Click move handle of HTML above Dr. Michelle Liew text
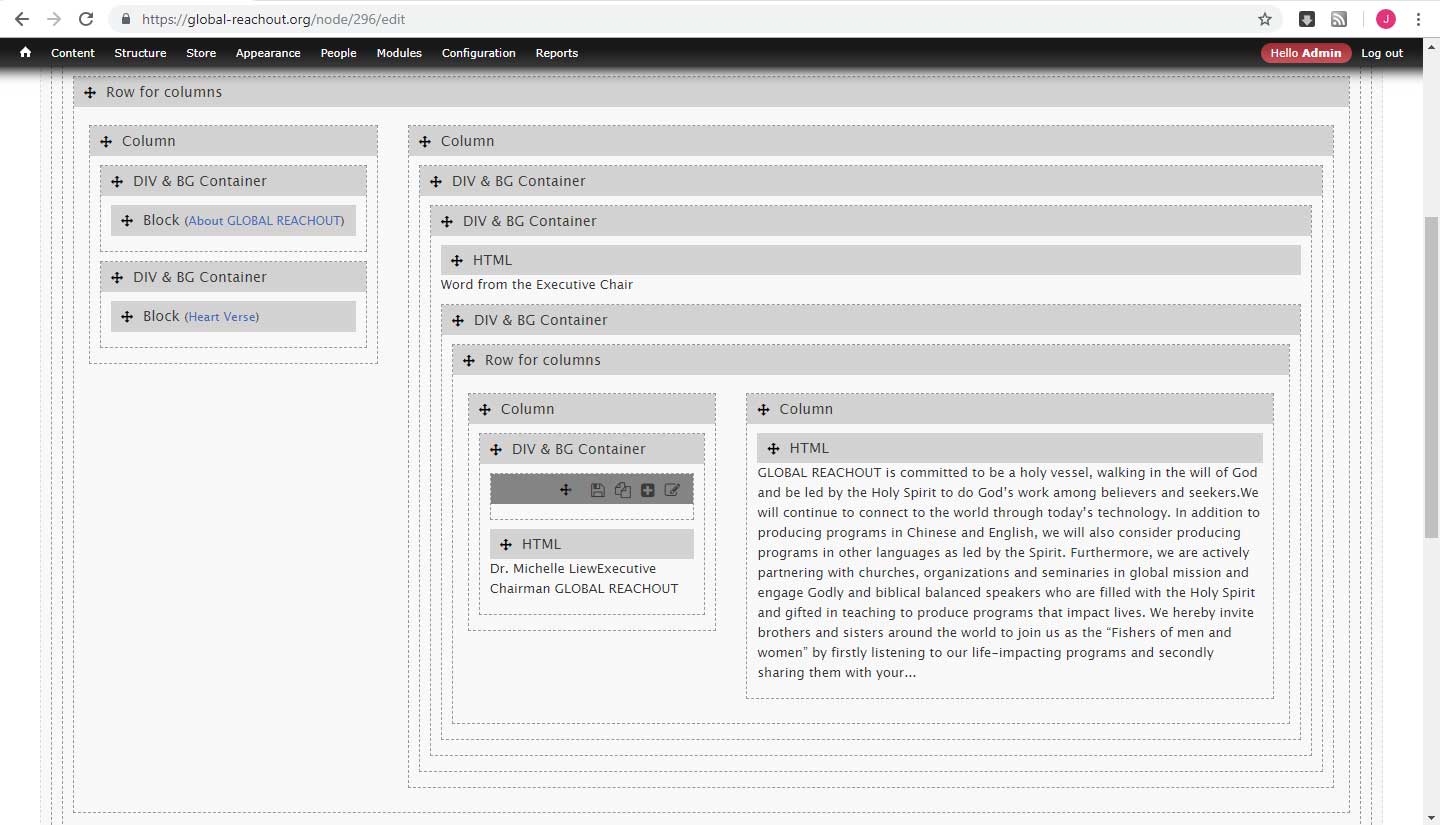The image size is (1440, 825). [x=506, y=545]
